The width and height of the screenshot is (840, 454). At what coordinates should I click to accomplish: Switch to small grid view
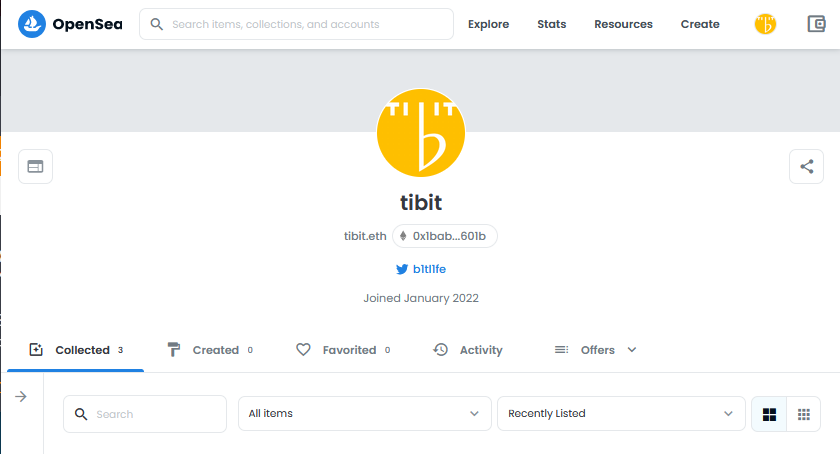tap(803, 414)
